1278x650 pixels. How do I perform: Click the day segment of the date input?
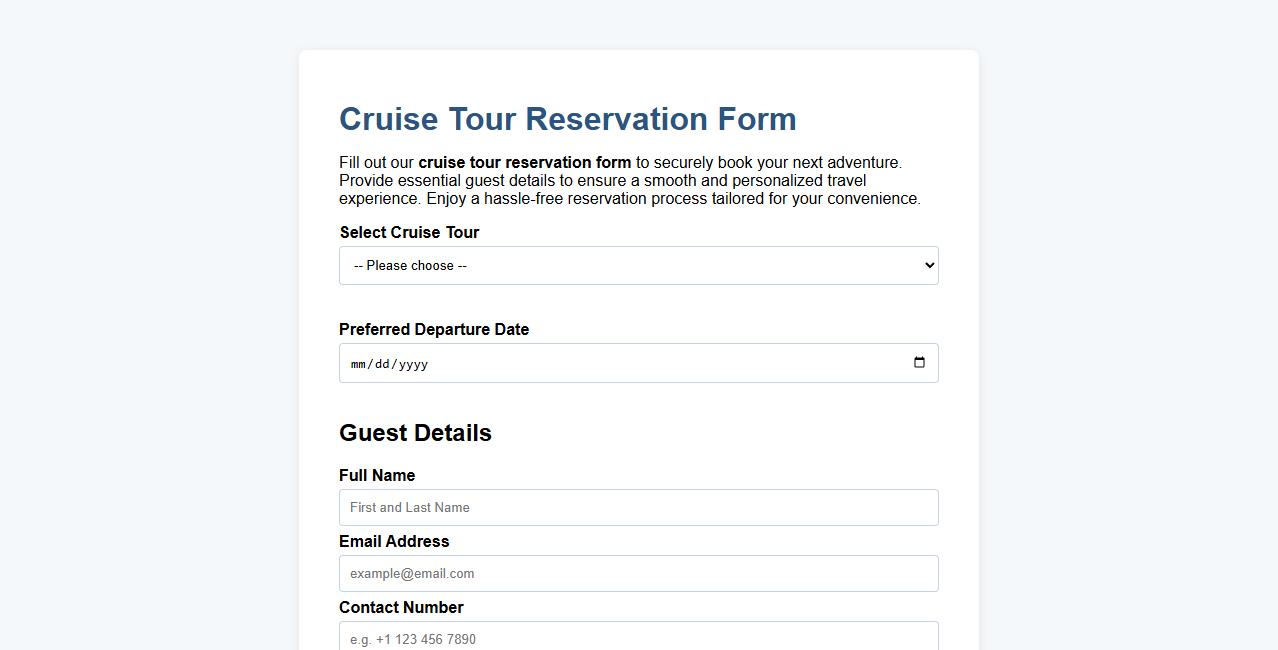pyautogui.click(x=383, y=364)
